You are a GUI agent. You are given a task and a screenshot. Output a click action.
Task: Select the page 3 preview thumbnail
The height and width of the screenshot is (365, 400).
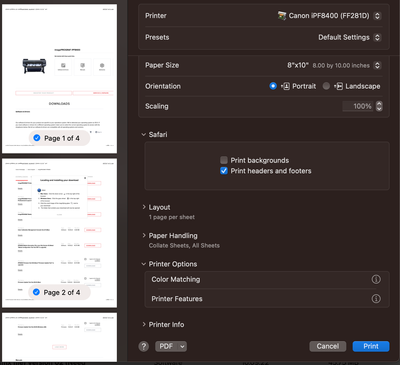59,337
